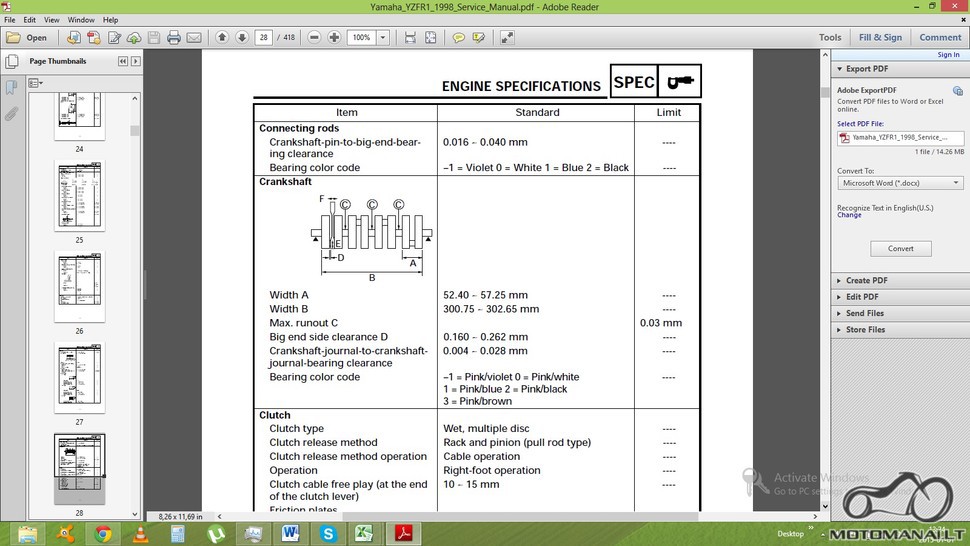
Task: Click the document vertical scrollbar thumb
Action: click(825, 92)
